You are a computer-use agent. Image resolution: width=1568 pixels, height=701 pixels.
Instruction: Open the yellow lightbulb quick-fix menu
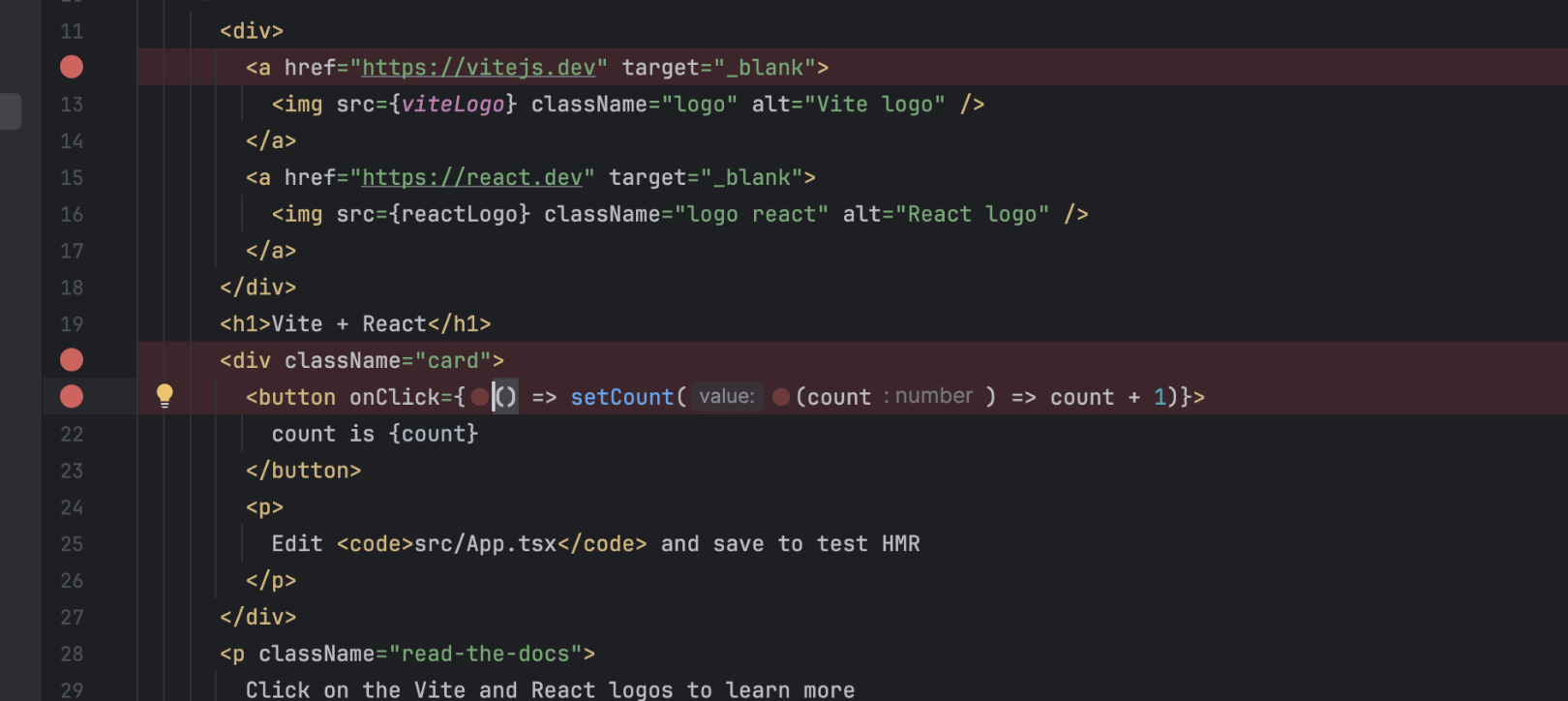click(165, 395)
